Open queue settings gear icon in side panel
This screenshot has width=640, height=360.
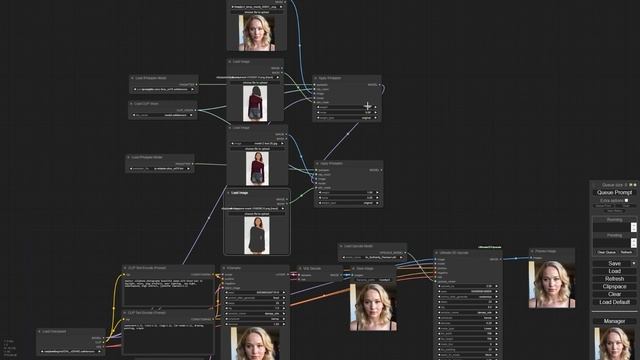(x=631, y=185)
